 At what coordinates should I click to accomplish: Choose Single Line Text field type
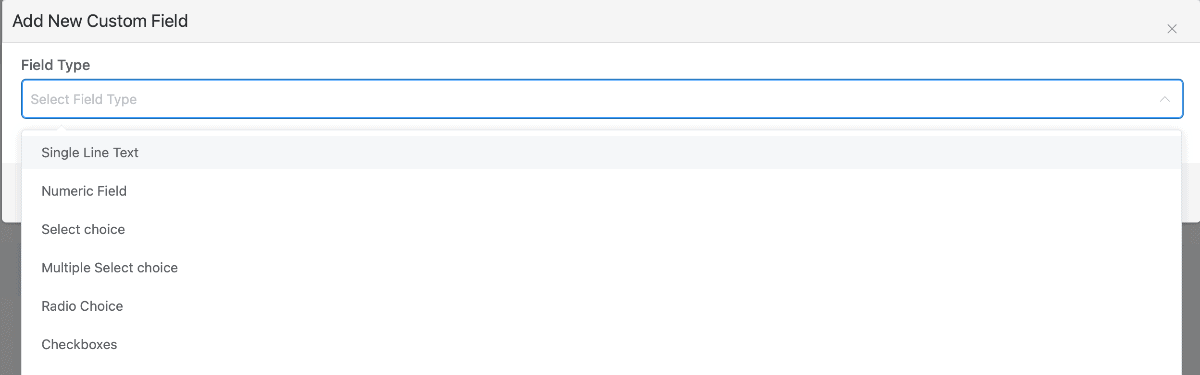600,153
